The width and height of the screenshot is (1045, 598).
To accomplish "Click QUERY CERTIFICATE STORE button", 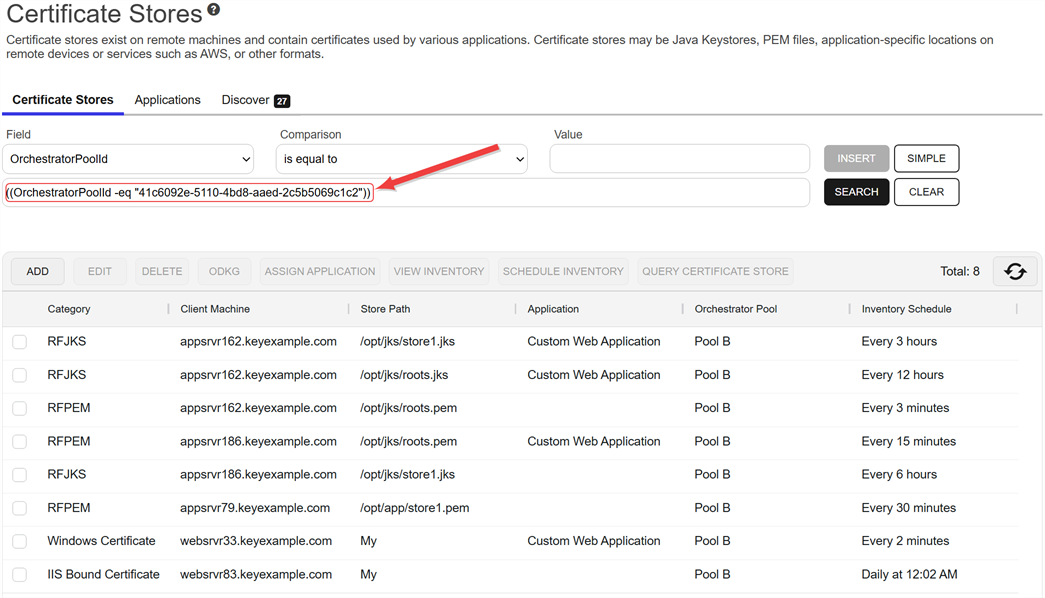I will click(x=715, y=271).
